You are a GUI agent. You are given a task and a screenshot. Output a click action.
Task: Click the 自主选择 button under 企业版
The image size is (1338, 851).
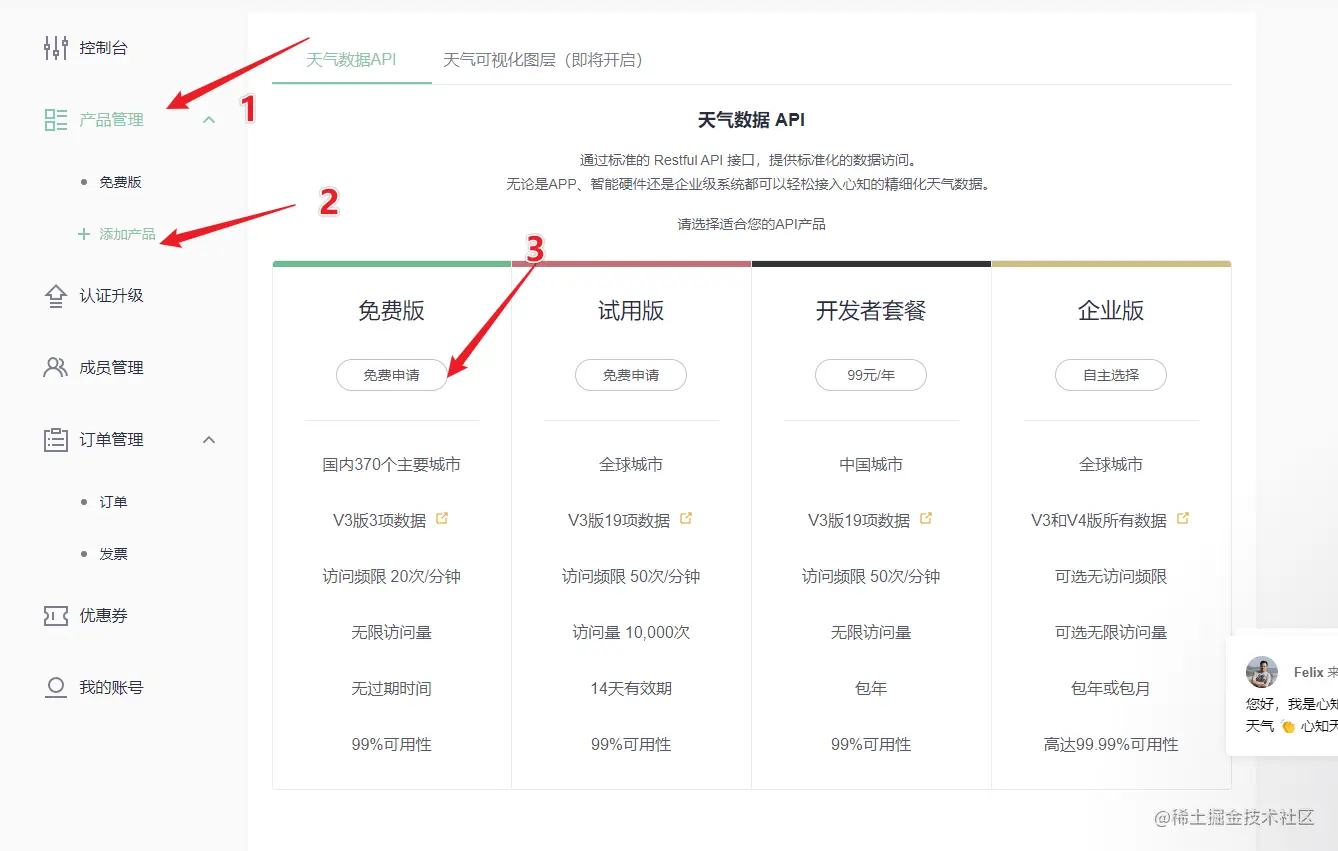point(1111,375)
